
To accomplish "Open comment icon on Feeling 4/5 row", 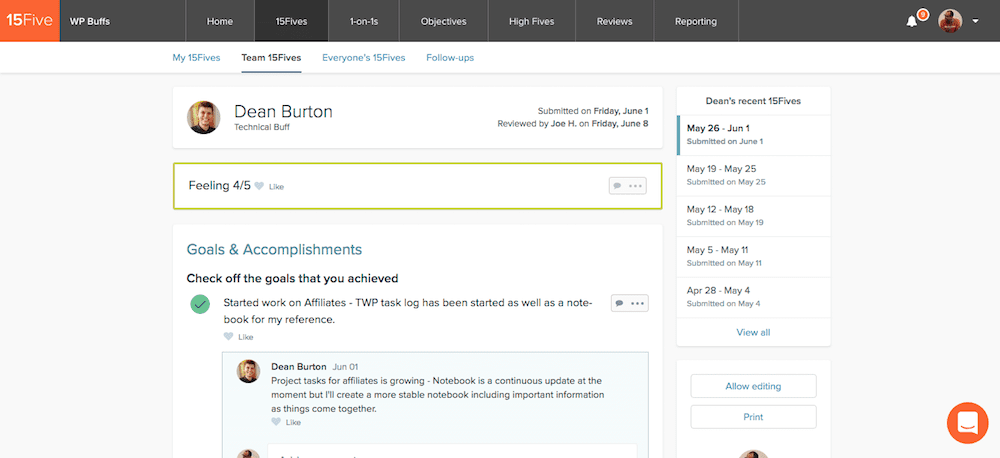I will coord(617,186).
